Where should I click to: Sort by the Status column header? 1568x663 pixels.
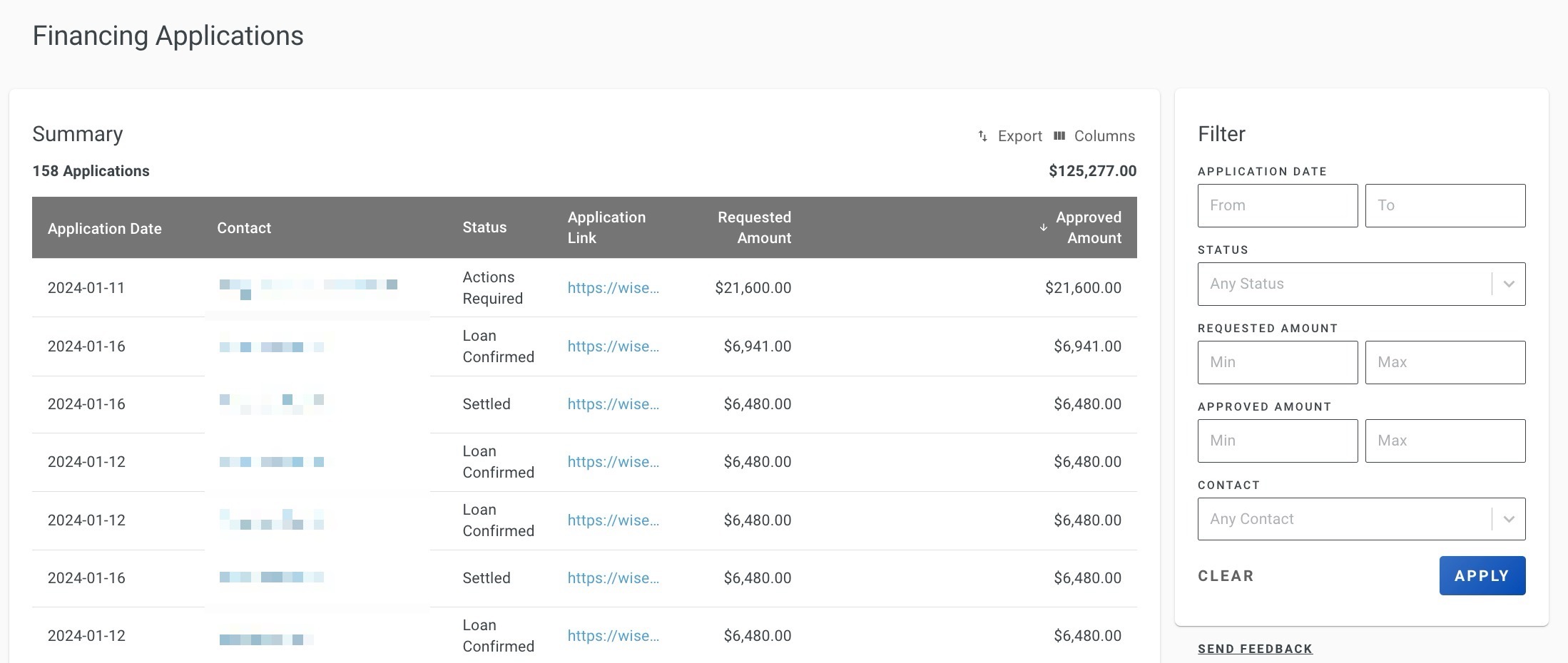(484, 227)
